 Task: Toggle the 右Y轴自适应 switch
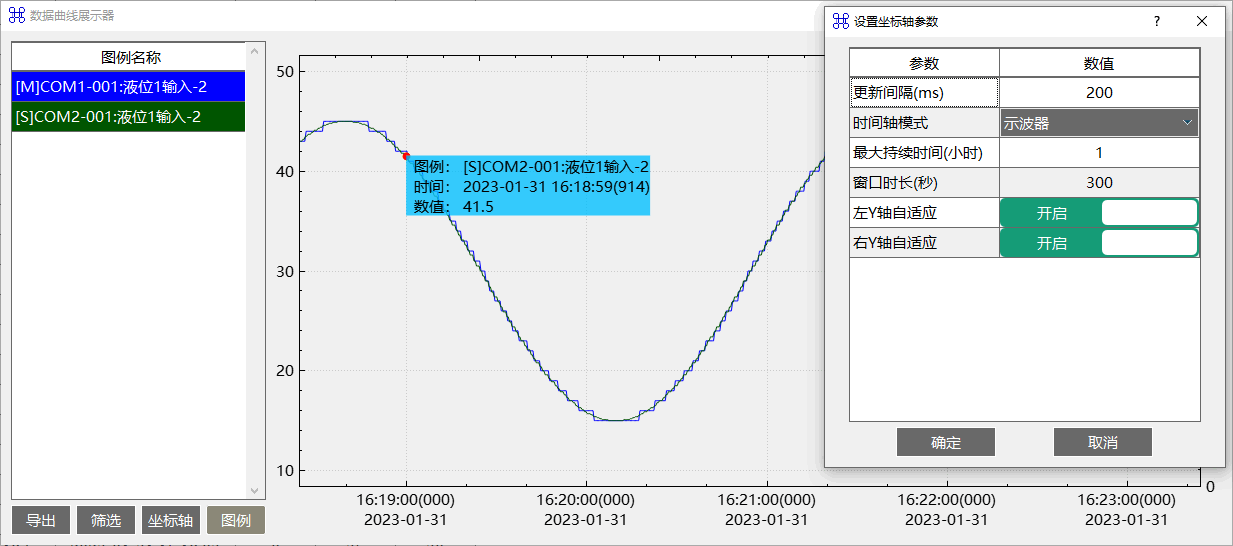pos(1099,243)
